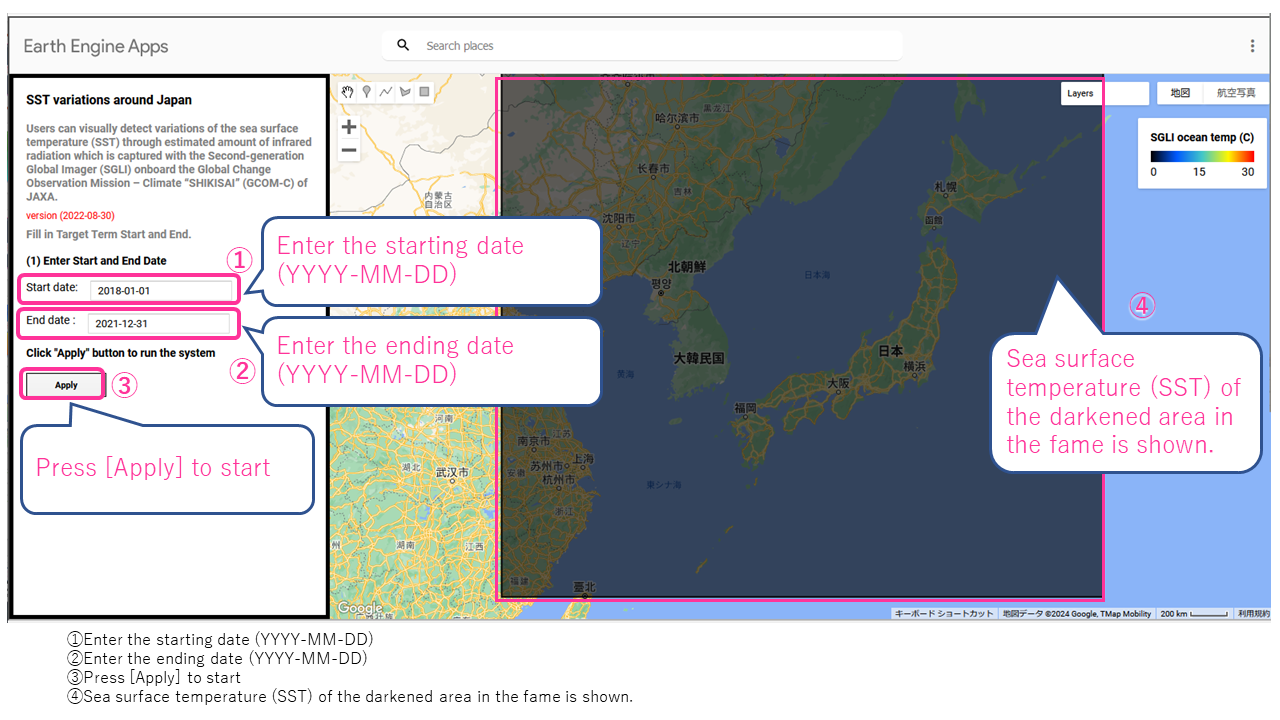Open the Earth Engine Apps title
The height and width of the screenshot is (720, 1280).
[x=96, y=46]
